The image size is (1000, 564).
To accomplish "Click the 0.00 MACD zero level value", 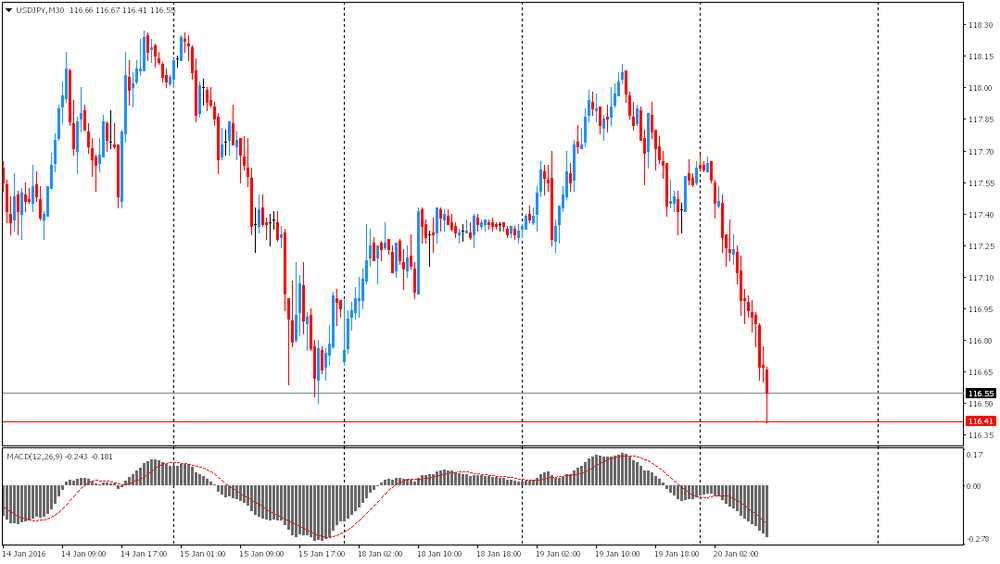I will [974, 486].
